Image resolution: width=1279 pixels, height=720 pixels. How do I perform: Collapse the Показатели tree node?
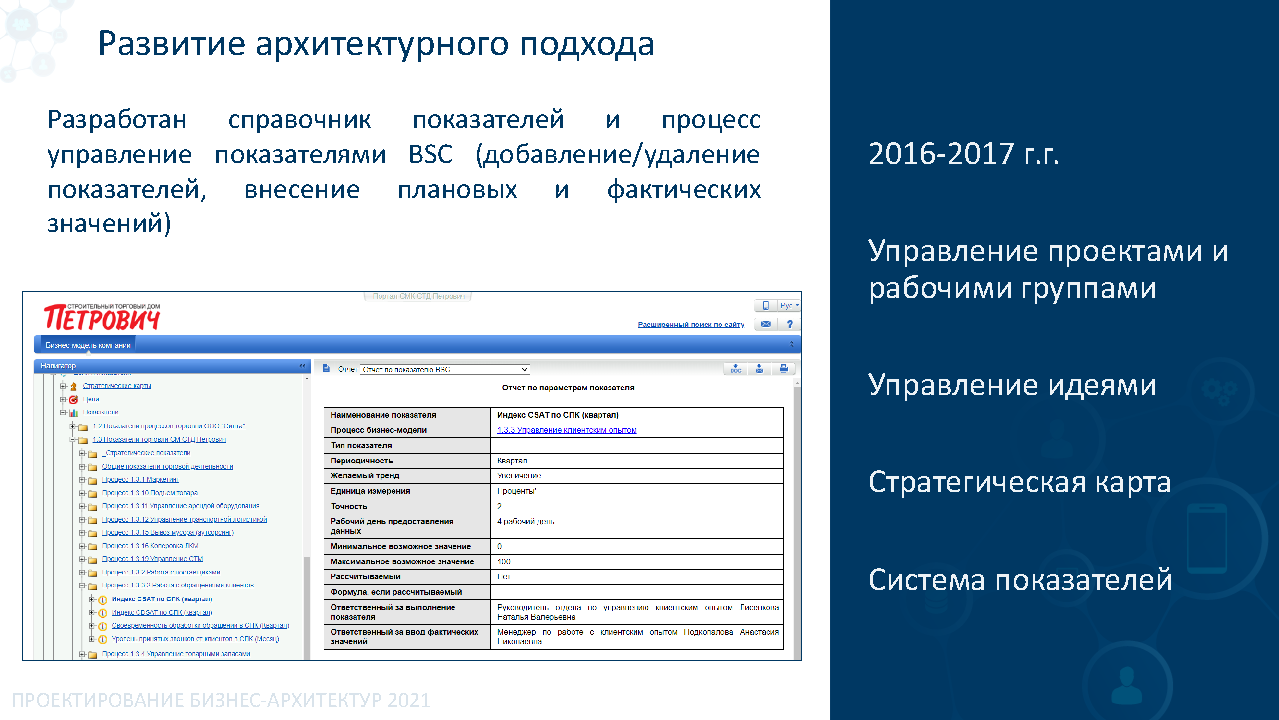pyautogui.click(x=63, y=412)
